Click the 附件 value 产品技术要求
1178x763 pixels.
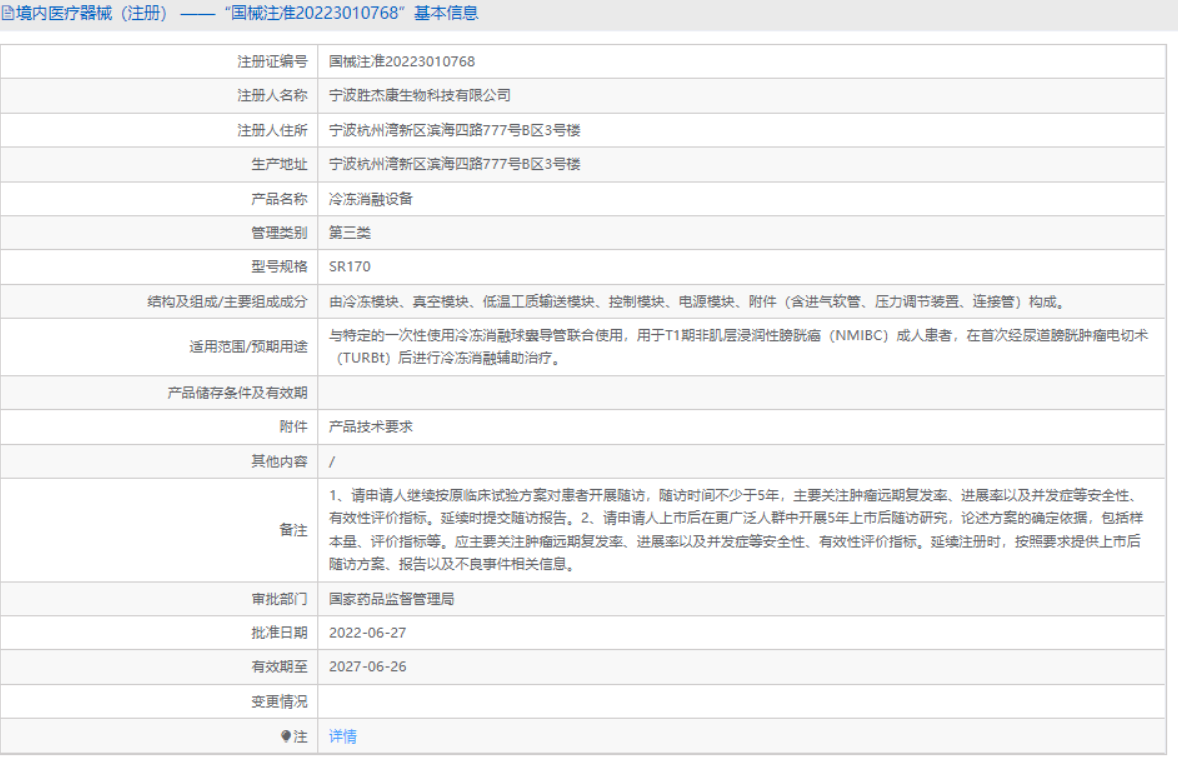pos(372,426)
